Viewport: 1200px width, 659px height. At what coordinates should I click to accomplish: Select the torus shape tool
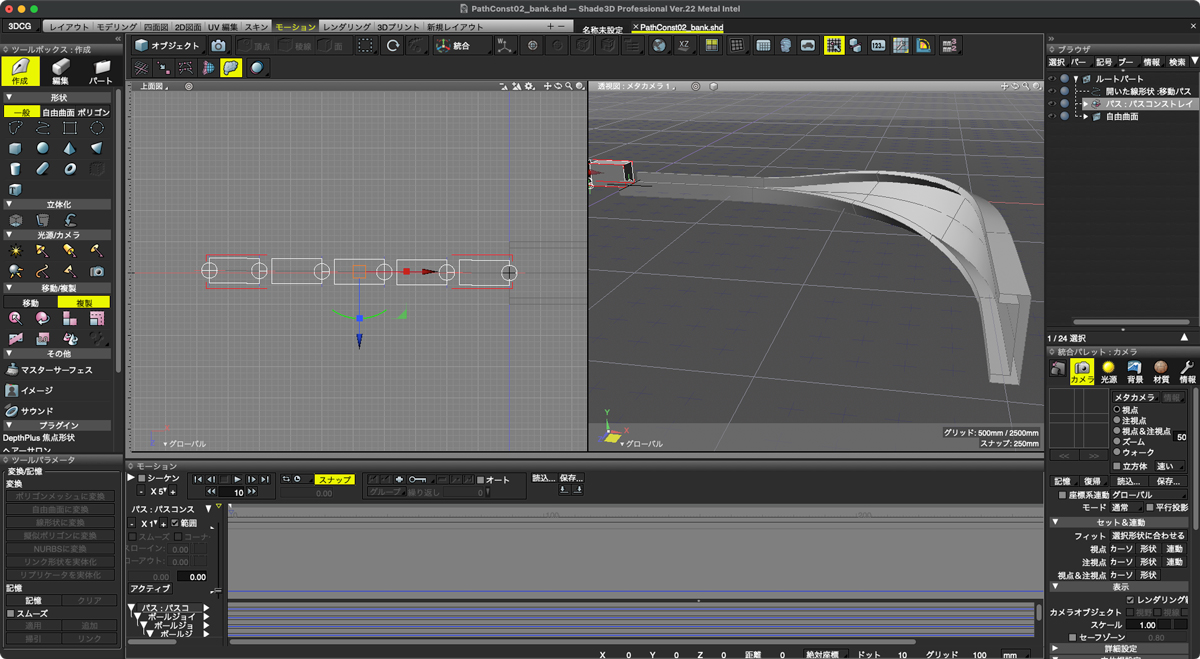coord(70,168)
